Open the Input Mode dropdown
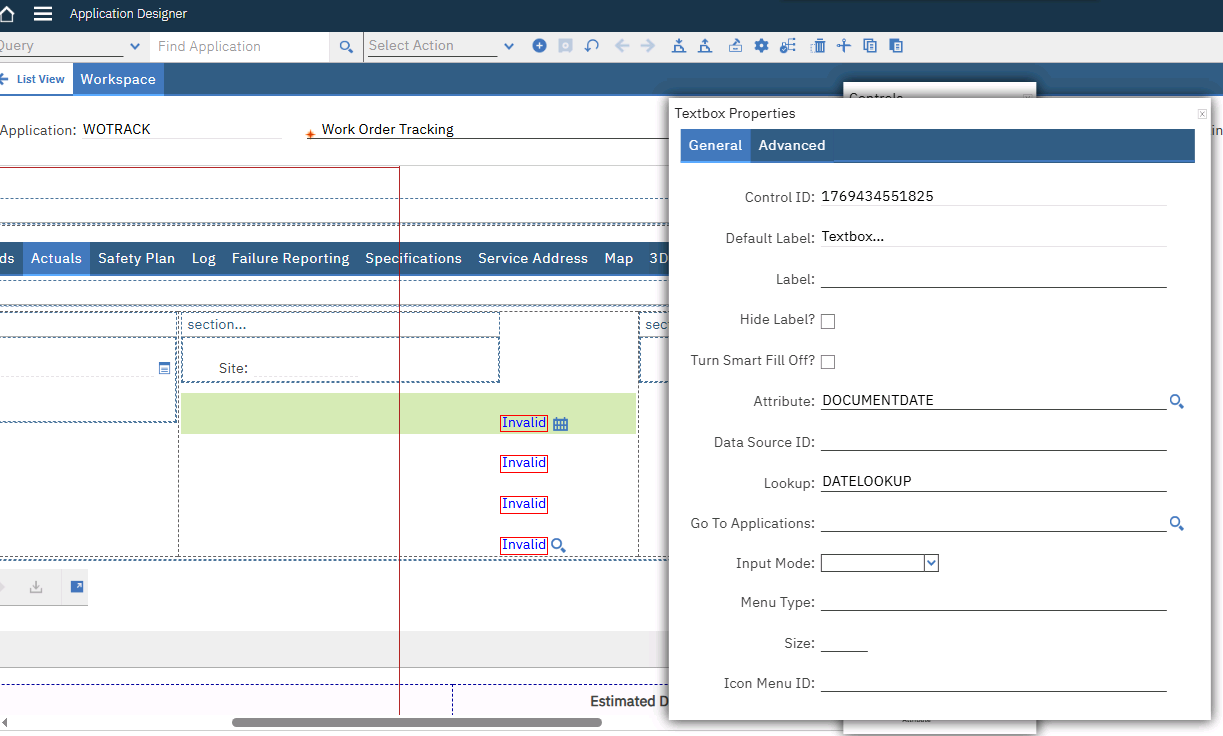 point(931,564)
